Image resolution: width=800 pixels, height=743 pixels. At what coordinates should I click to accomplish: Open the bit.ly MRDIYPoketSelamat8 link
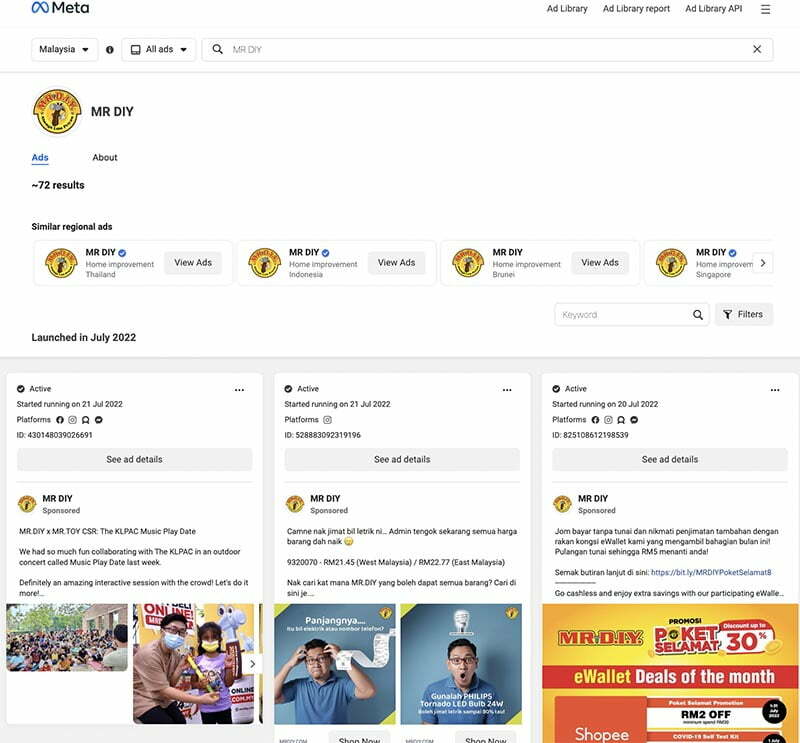[711, 573]
